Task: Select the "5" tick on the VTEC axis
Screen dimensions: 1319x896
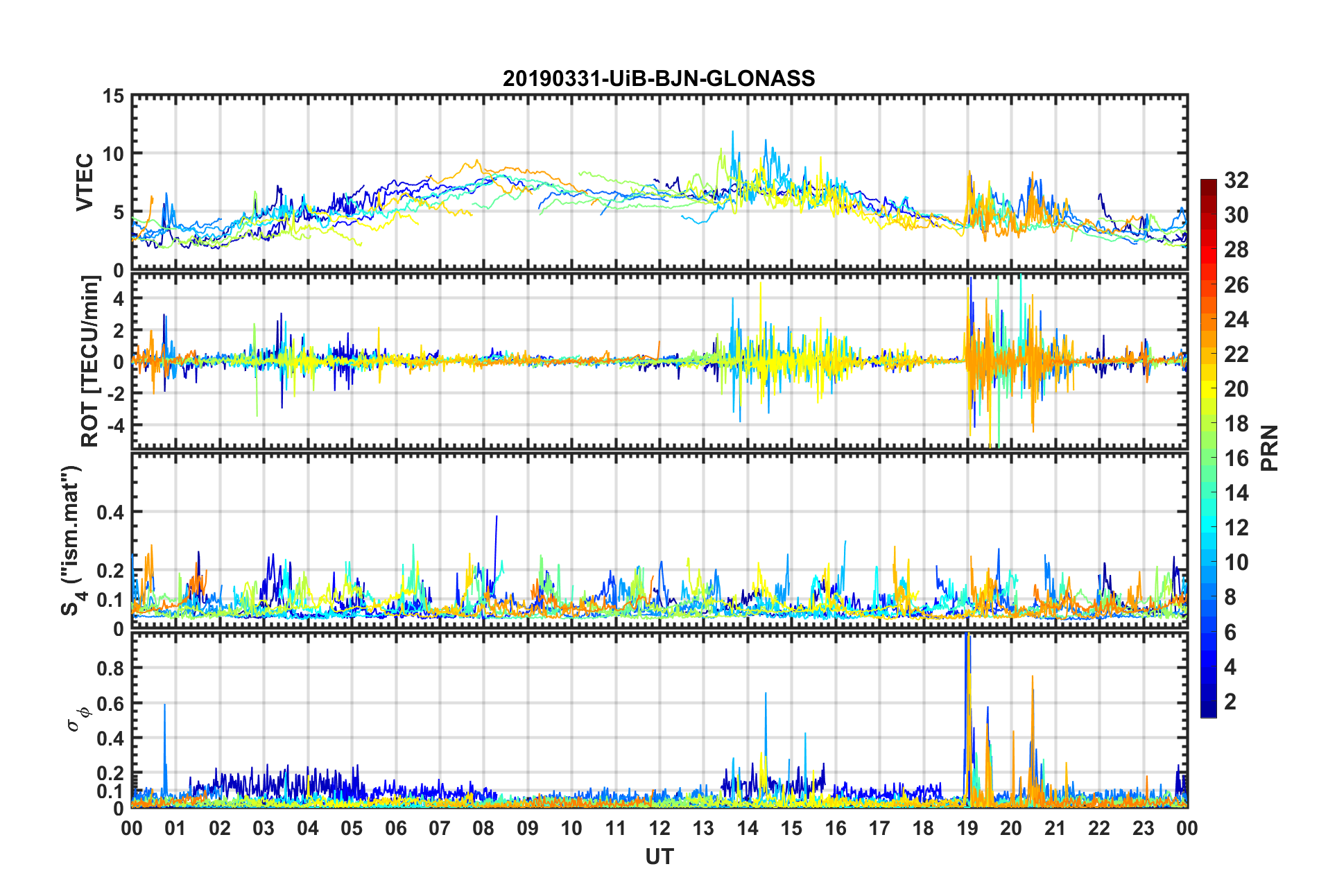Action: [x=119, y=212]
